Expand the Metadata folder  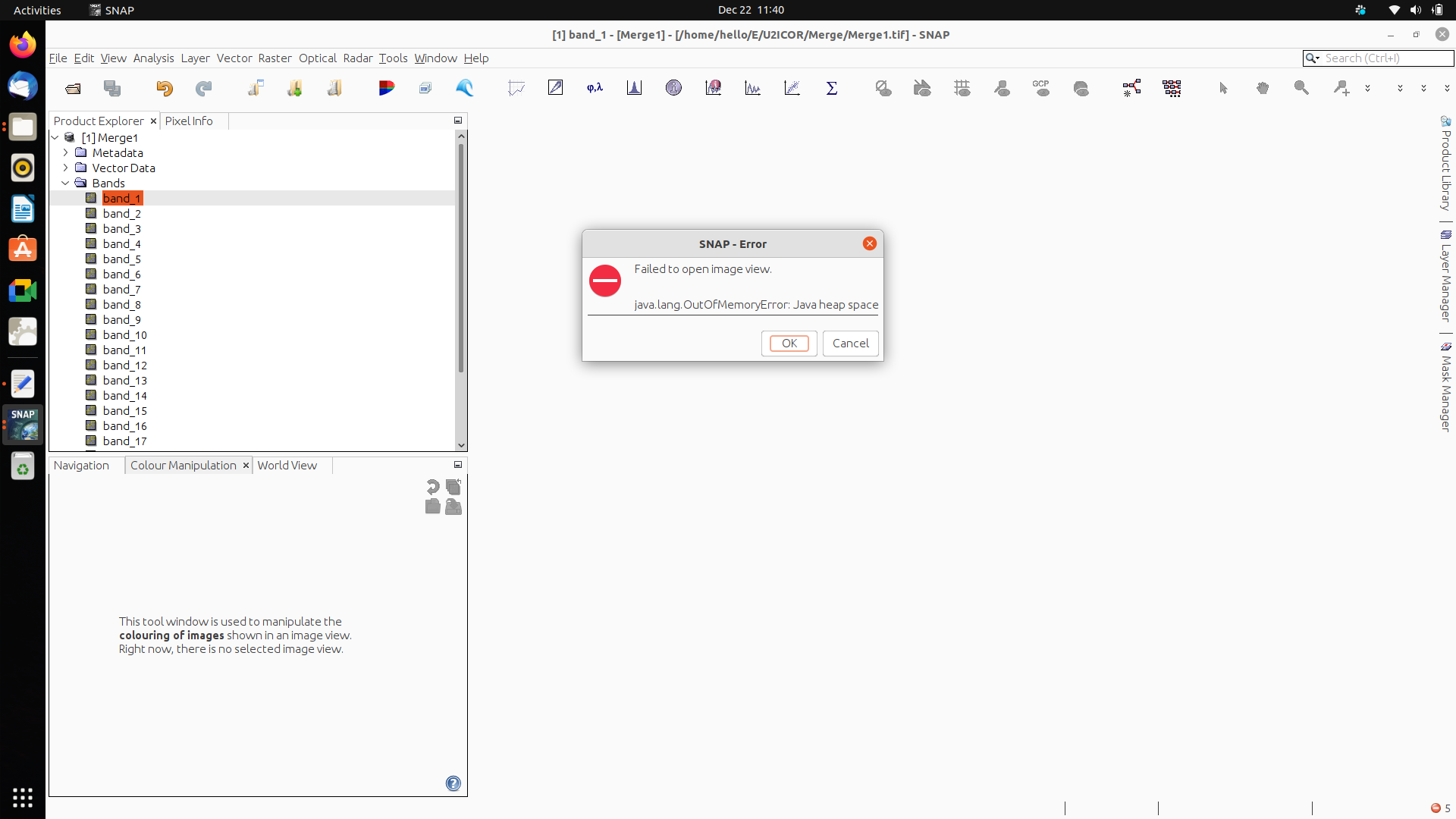pos(65,152)
